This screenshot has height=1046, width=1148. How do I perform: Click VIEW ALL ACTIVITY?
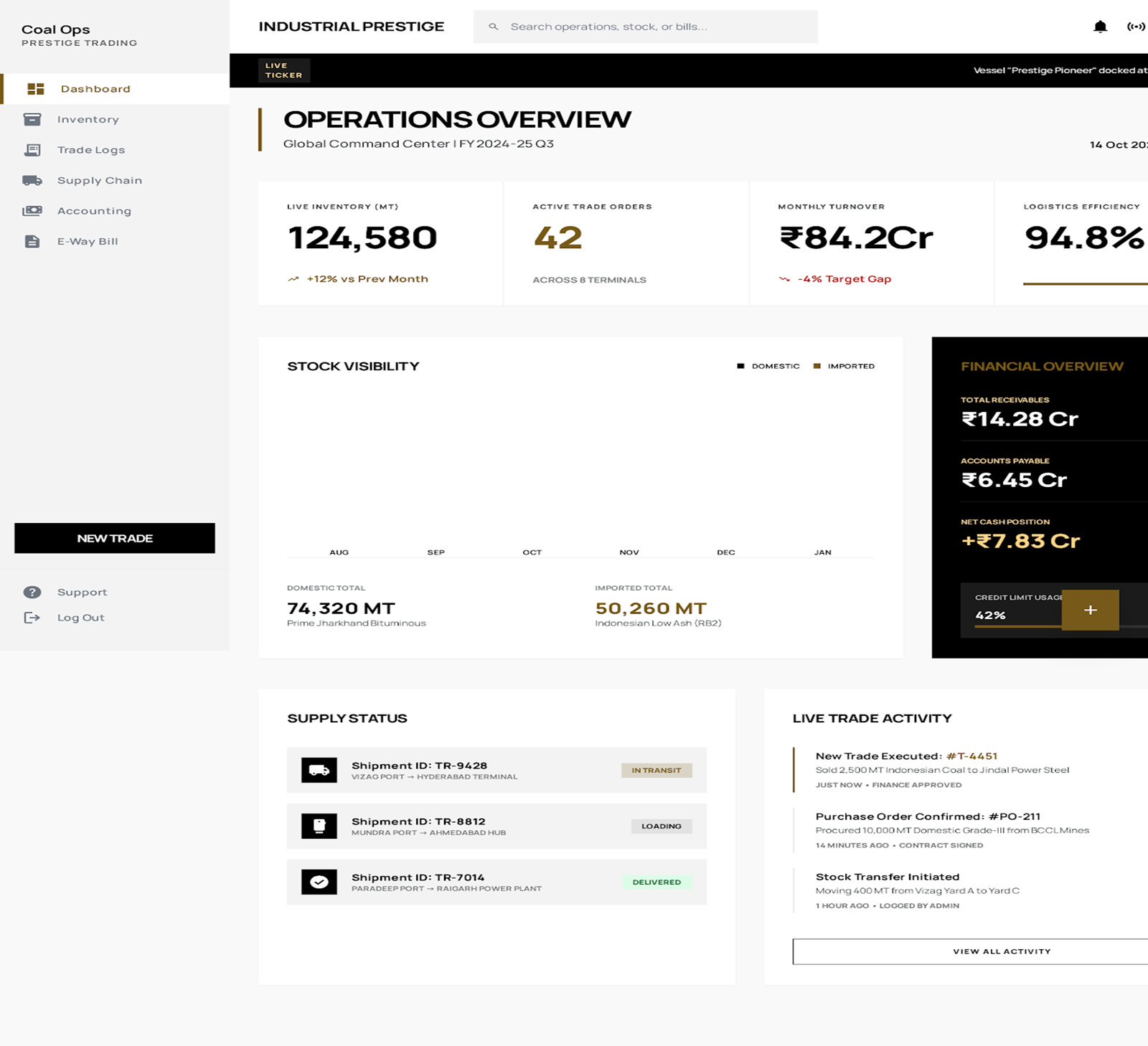(1002, 951)
